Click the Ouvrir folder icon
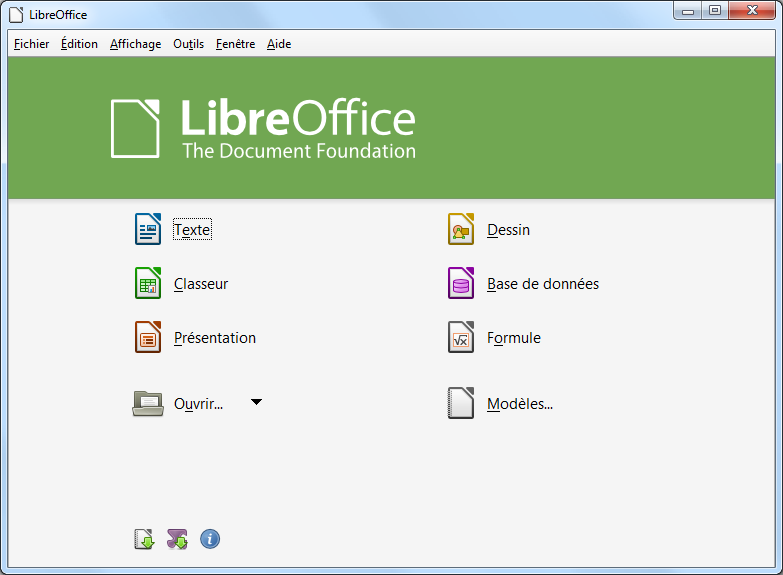This screenshot has height=575, width=783. [x=148, y=403]
